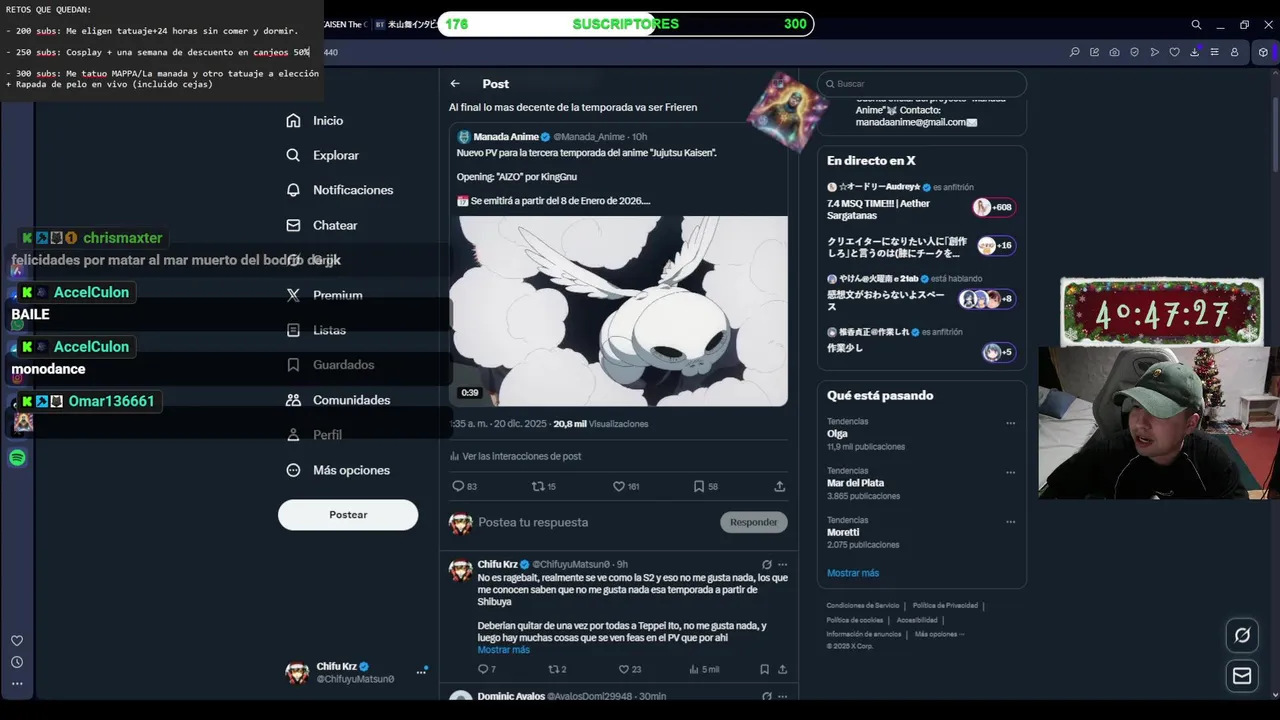Screen dimensions: 1280x720
Task: Open Ver las interacciones de post
Action: click(x=516, y=456)
